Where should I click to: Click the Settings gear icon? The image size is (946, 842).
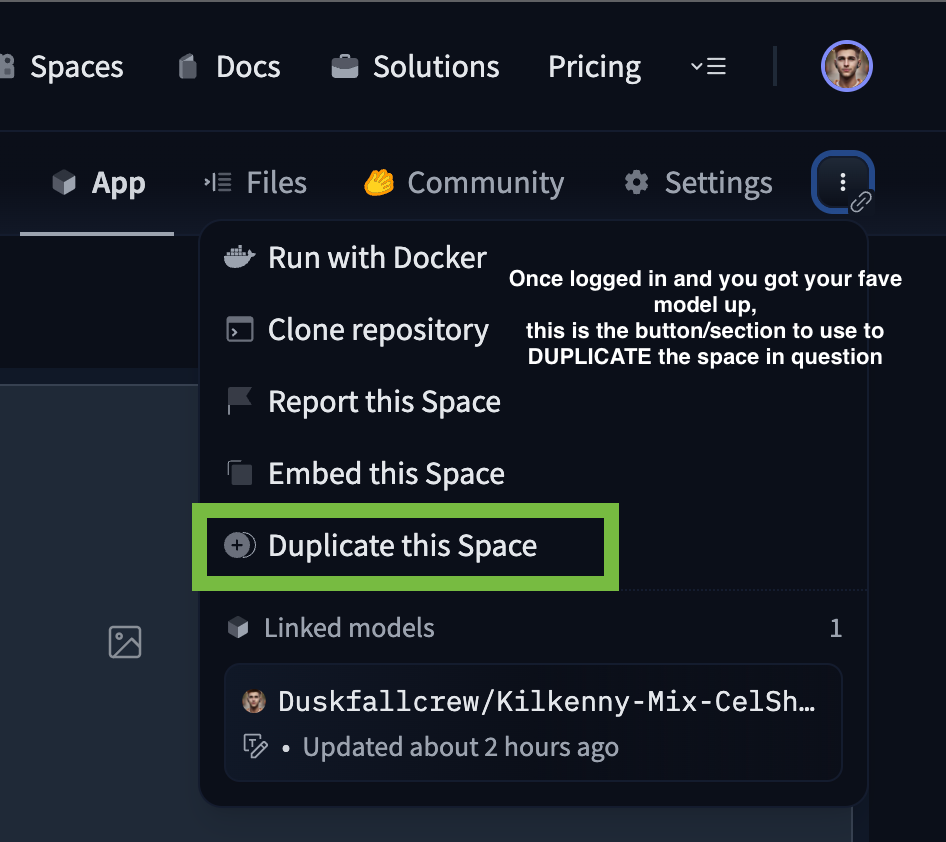(636, 182)
